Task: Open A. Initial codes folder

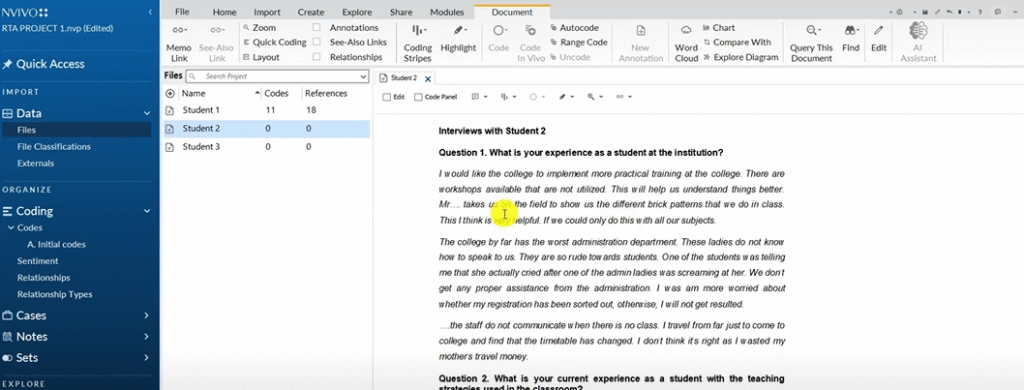Action: tap(56, 244)
